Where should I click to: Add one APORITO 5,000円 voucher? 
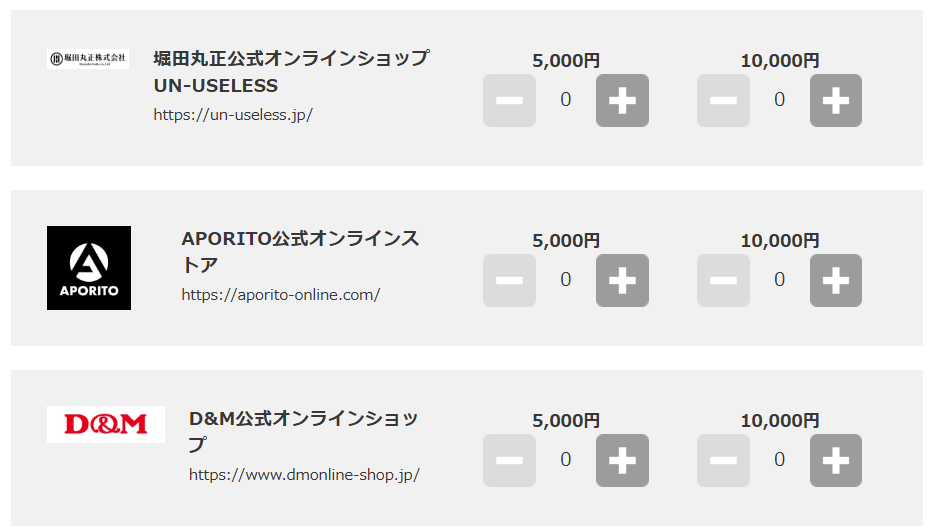tap(622, 280)
